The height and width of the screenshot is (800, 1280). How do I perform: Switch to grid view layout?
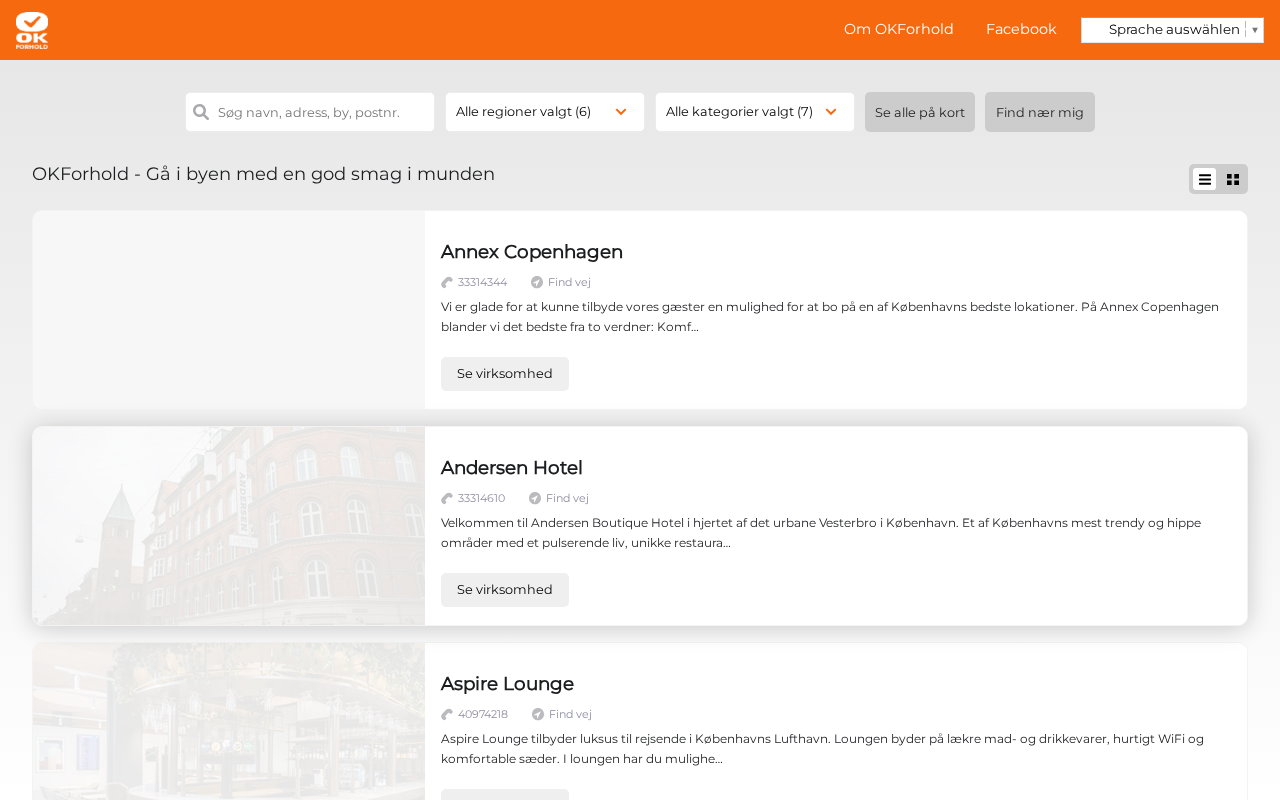tap(1233, 179)
